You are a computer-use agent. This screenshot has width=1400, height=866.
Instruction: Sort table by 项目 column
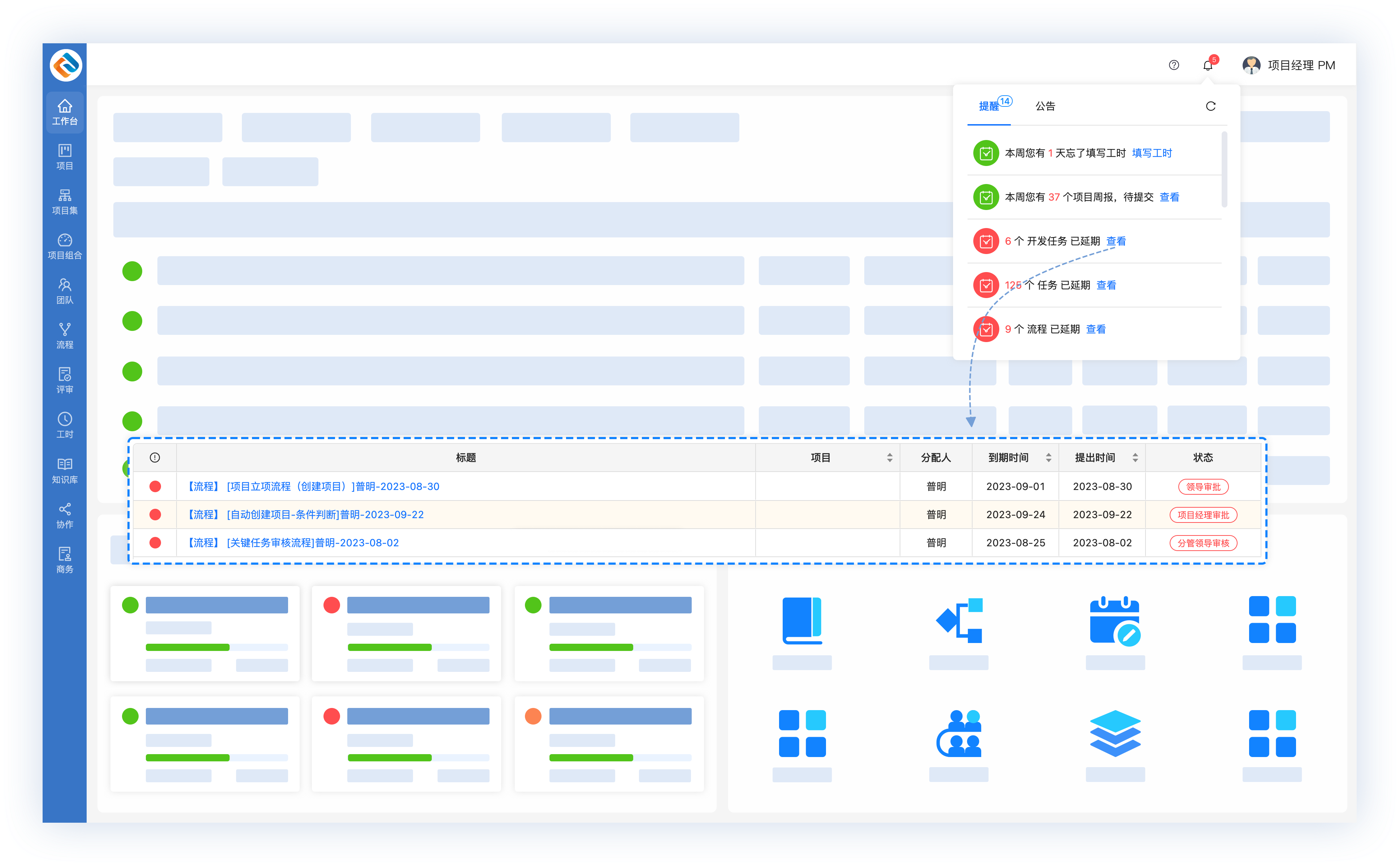(890, 458)
